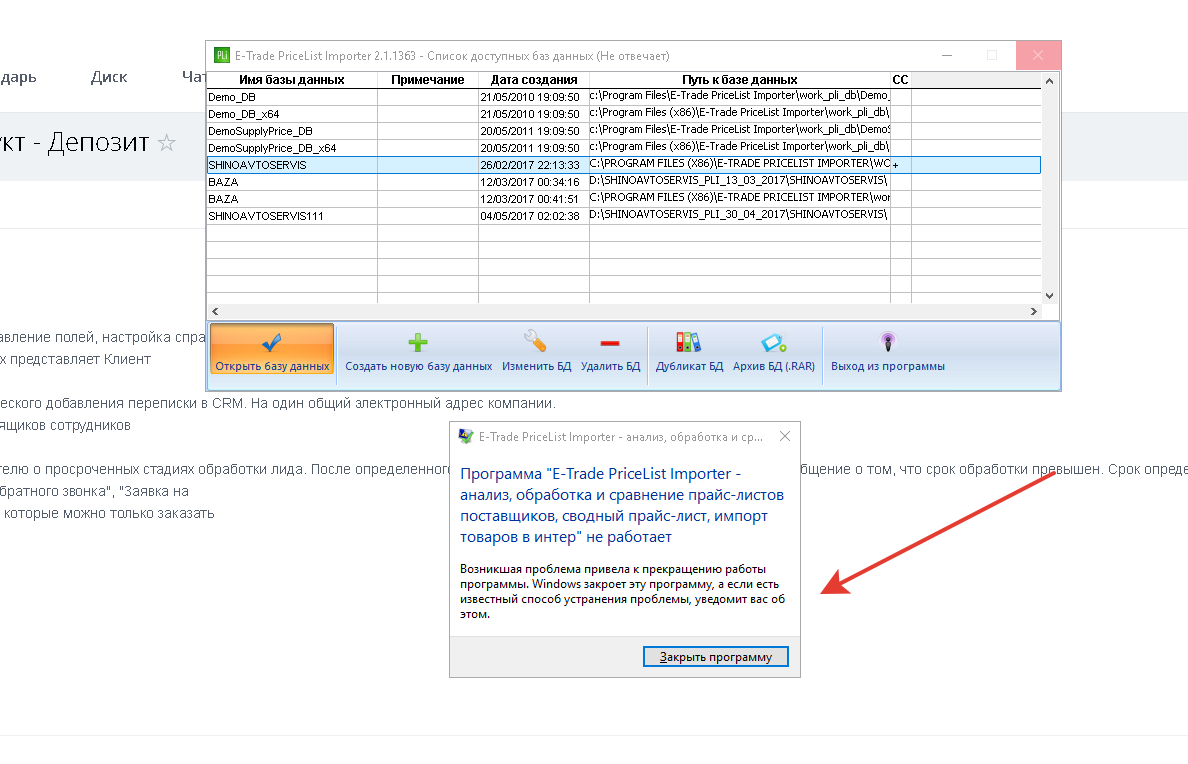Image resolution: width=1188 pixels, height=764 pixels.
Task: Click the RAR Archive database icon
Action: click(x=774, y=343)
